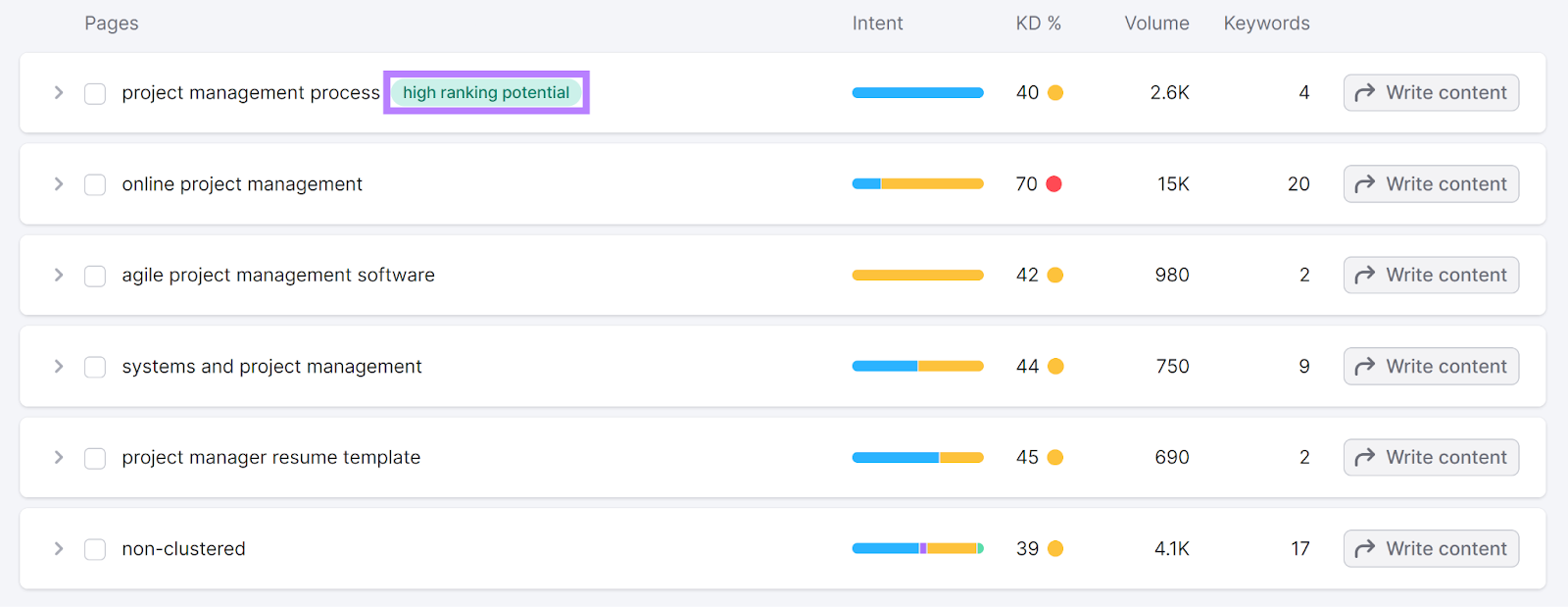Click arrow icon in project manager resume row
The height and width of the screenshot is (607, 1568).
(1364, 458)
